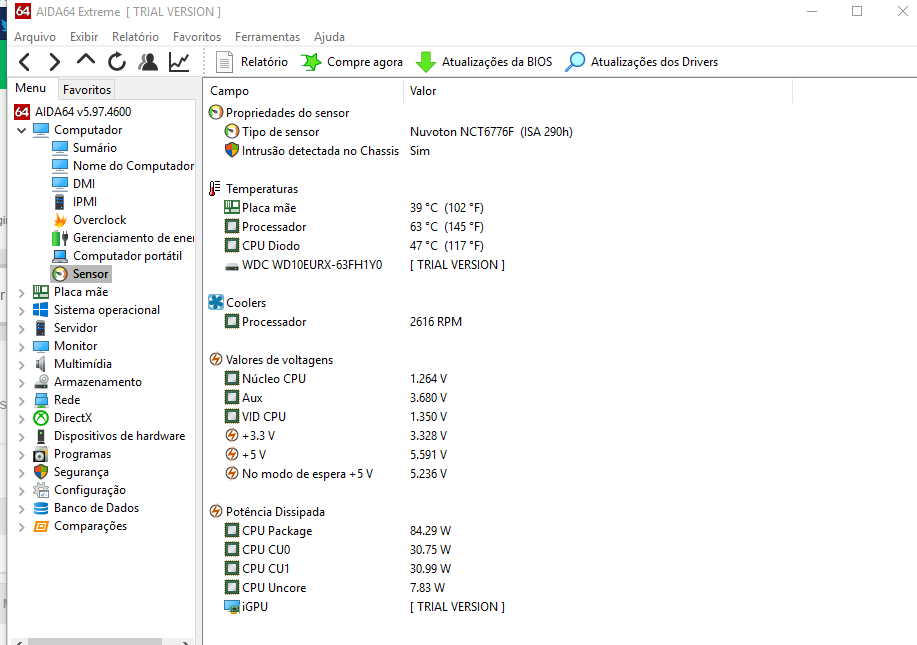The height and width of the screenshot is (645, 917).
Task: Open the Ajuda menu
Action: 329,37
